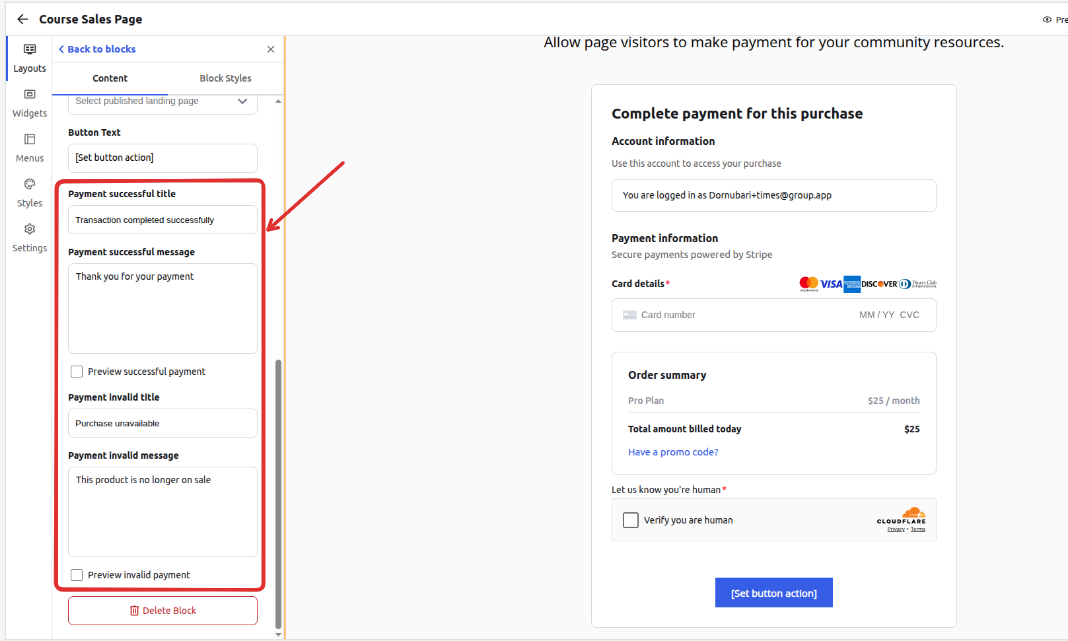Click the Have a promo code link

pyautogui.click(x=673, y=452)
